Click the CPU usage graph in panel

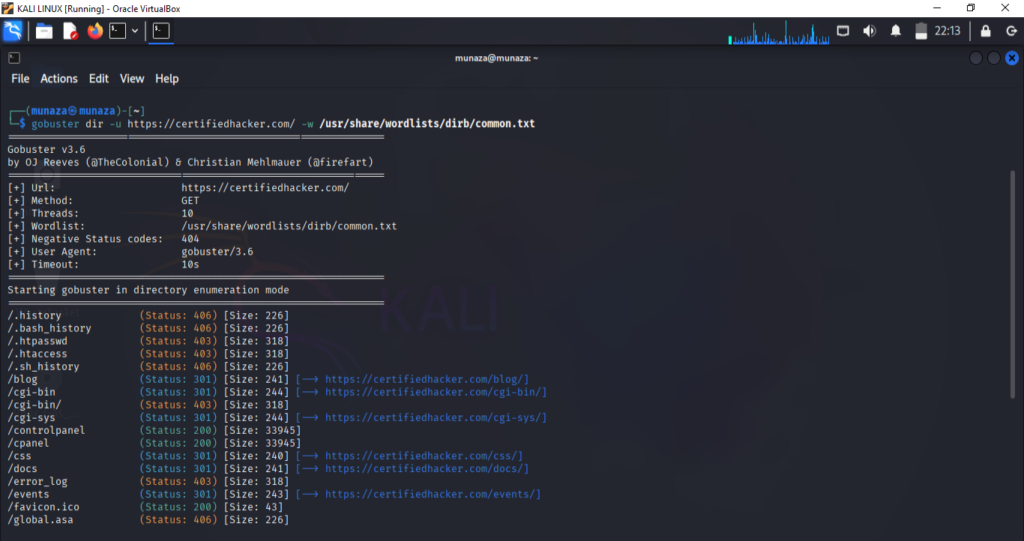(x=778, y=33)
